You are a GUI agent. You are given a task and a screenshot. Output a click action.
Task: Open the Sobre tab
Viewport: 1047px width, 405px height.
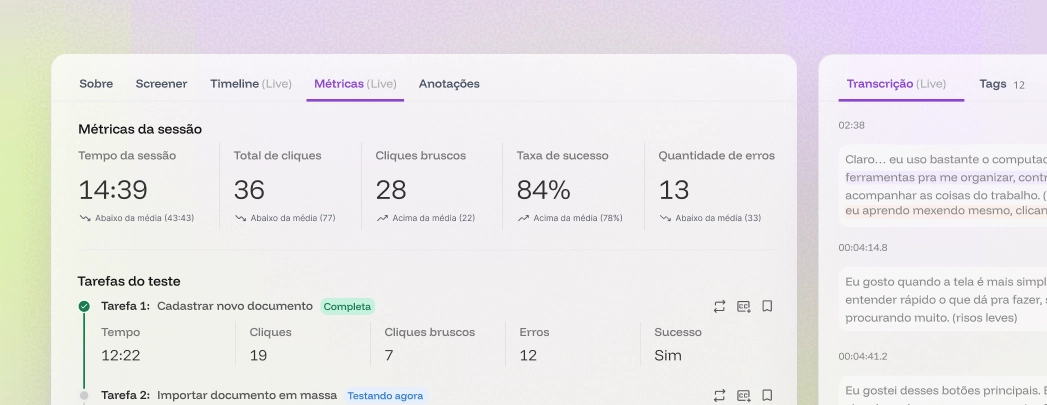click(96, 84)
